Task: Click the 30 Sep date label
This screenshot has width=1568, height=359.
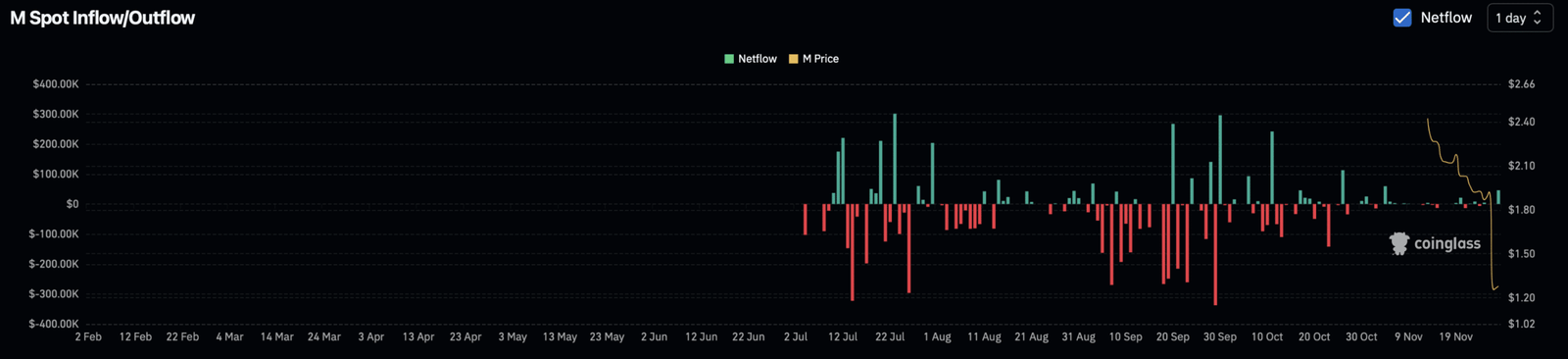Action: click(1220, 336)
